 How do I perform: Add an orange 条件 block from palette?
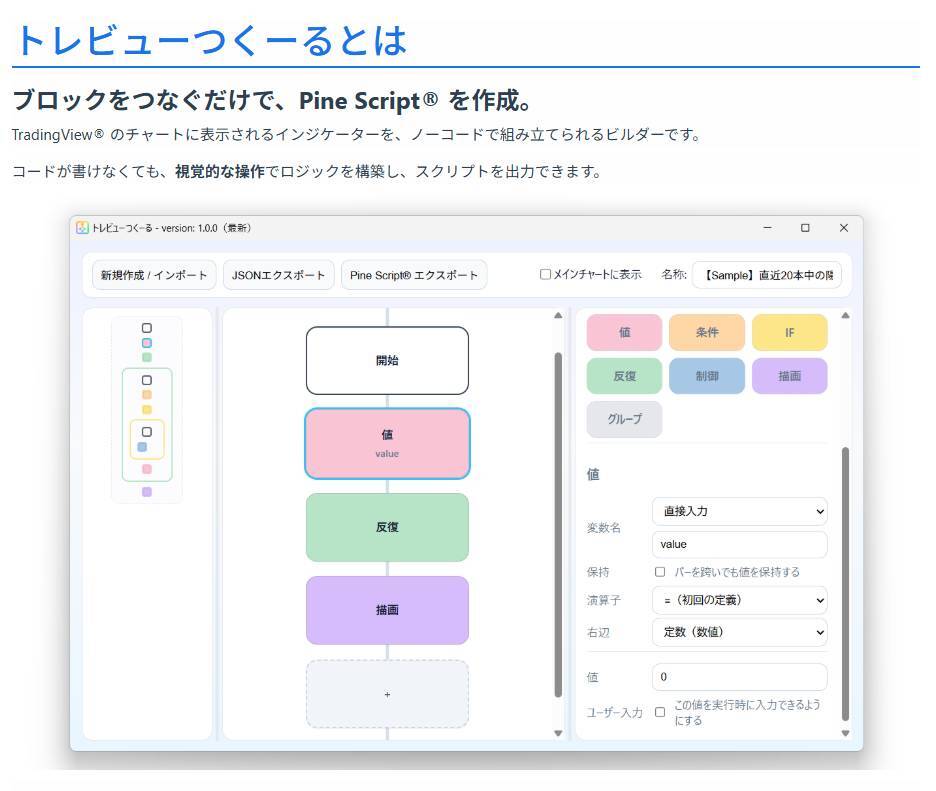point(707,333)
